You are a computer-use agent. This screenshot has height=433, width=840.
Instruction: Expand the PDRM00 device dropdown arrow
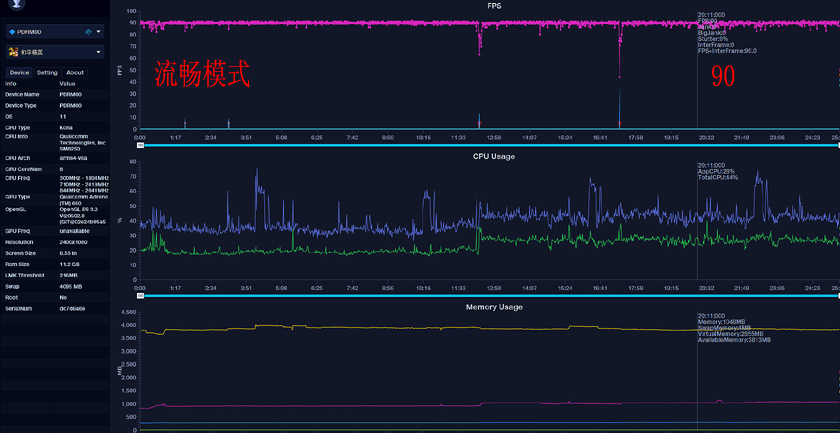point(99,32)
